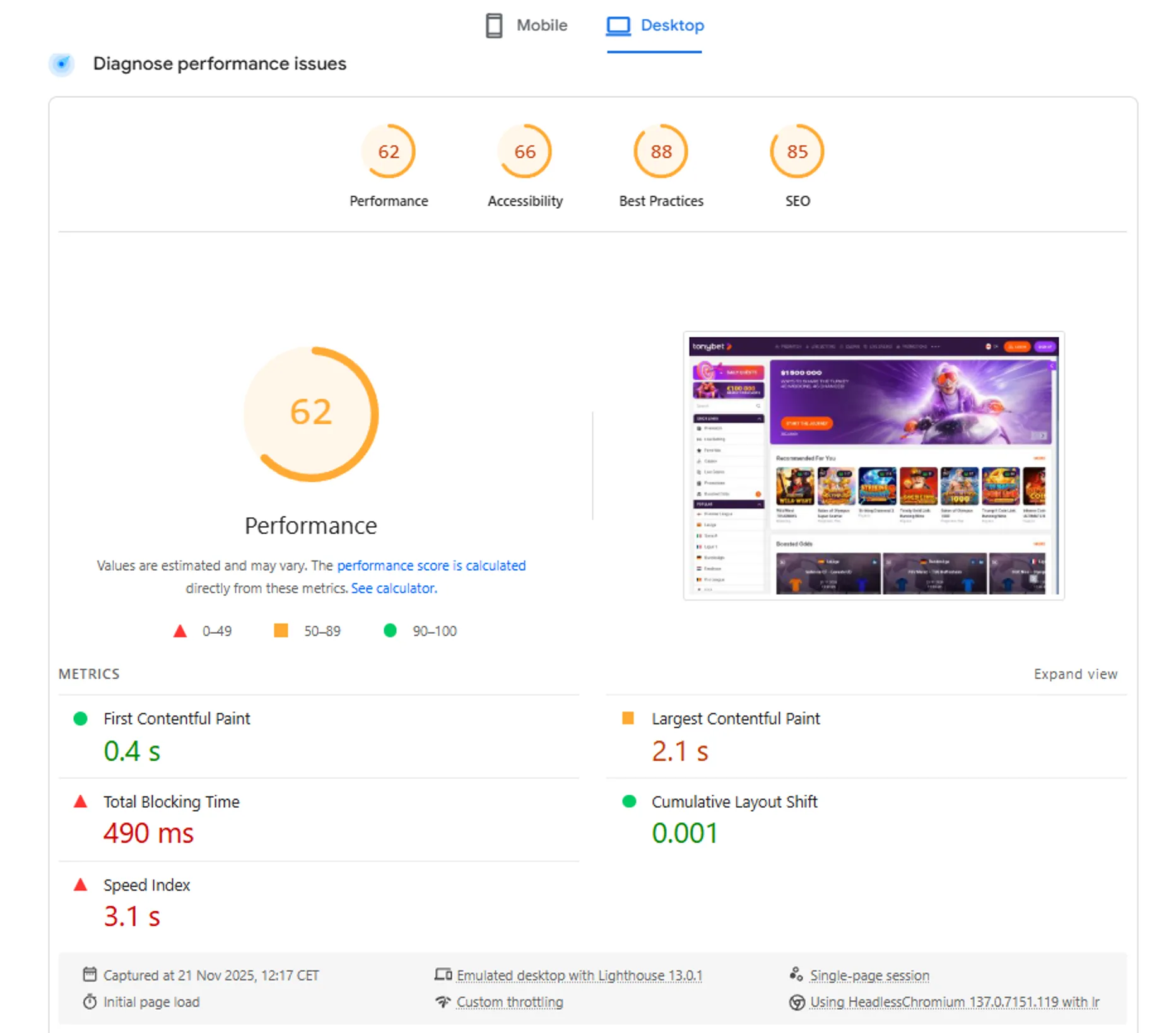1176x1033 pixels.
Task: Click the stopwatch icon beside Initial page load
Action: pyautogui.click(x=90, y=1002)
